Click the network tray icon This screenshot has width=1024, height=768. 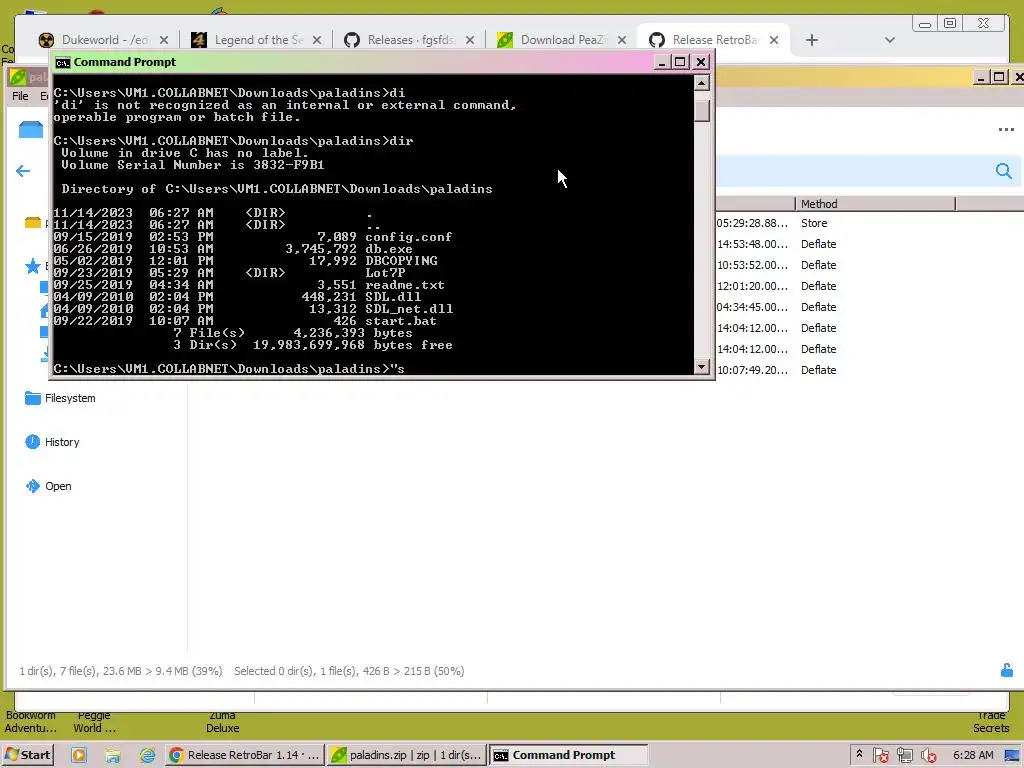click(x=904, y=755)
